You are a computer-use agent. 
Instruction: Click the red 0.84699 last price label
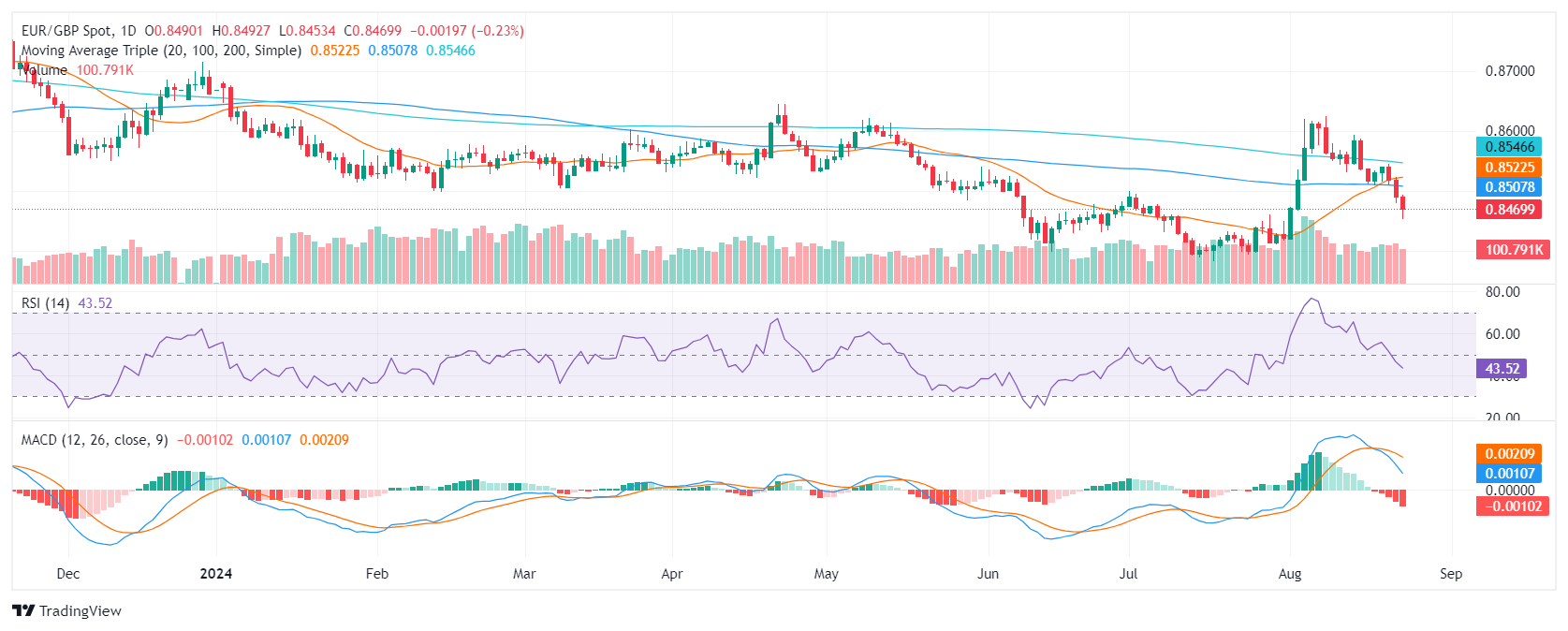pyautogui.click(x=1509, y=210)
